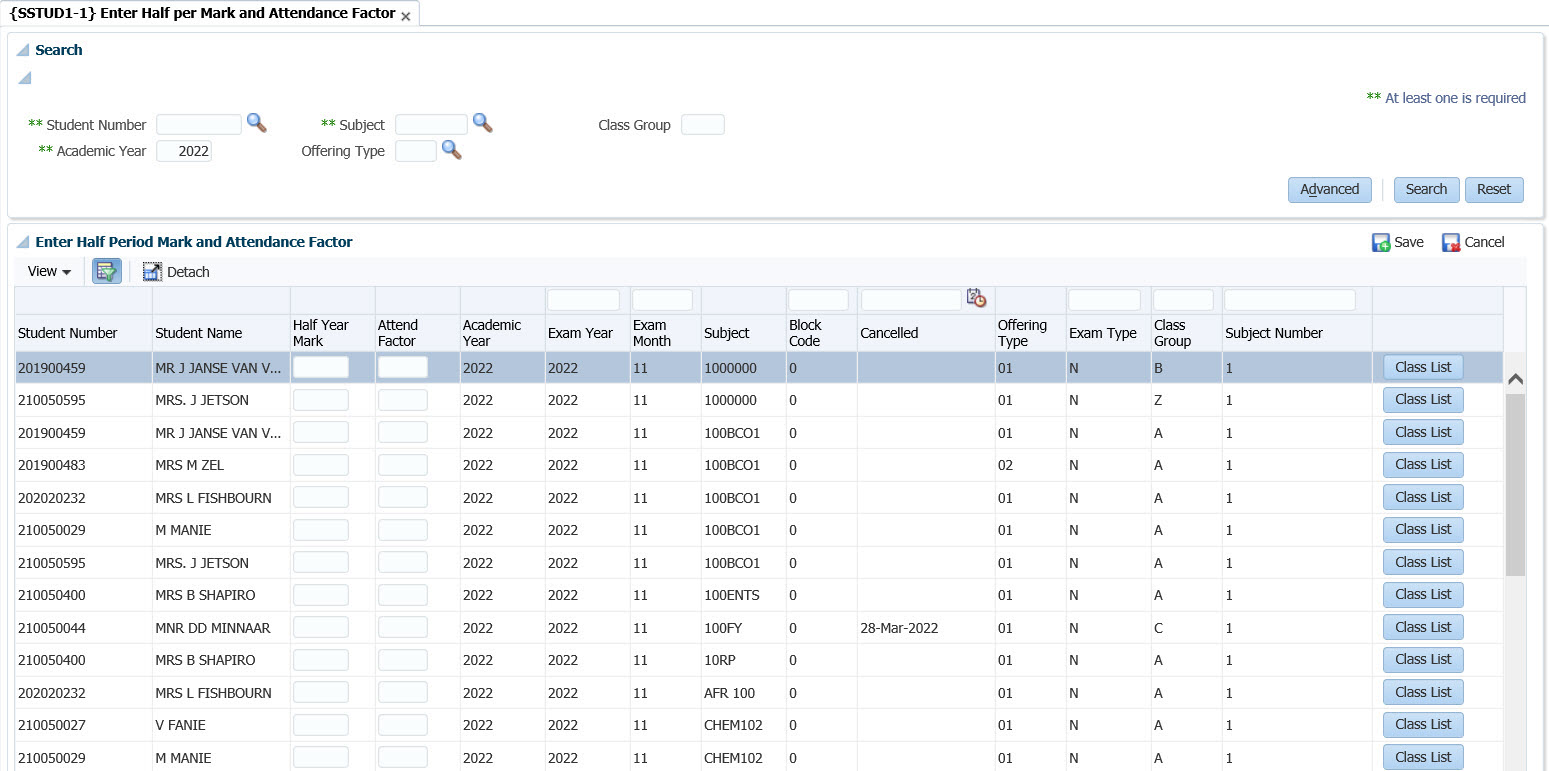1549x771 pixels.
Task: Click the Save disk icon
Action: [1381, 243]
